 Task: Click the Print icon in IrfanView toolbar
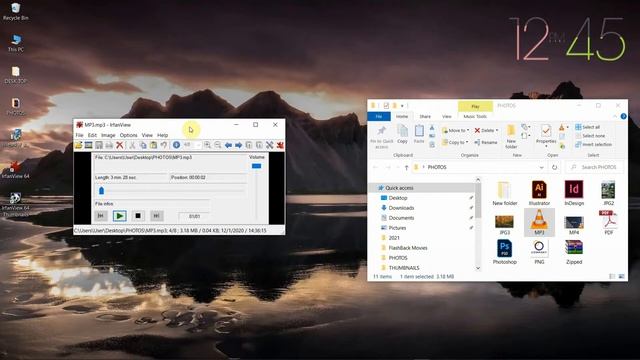pyautogui.click(x=109, y=145)
